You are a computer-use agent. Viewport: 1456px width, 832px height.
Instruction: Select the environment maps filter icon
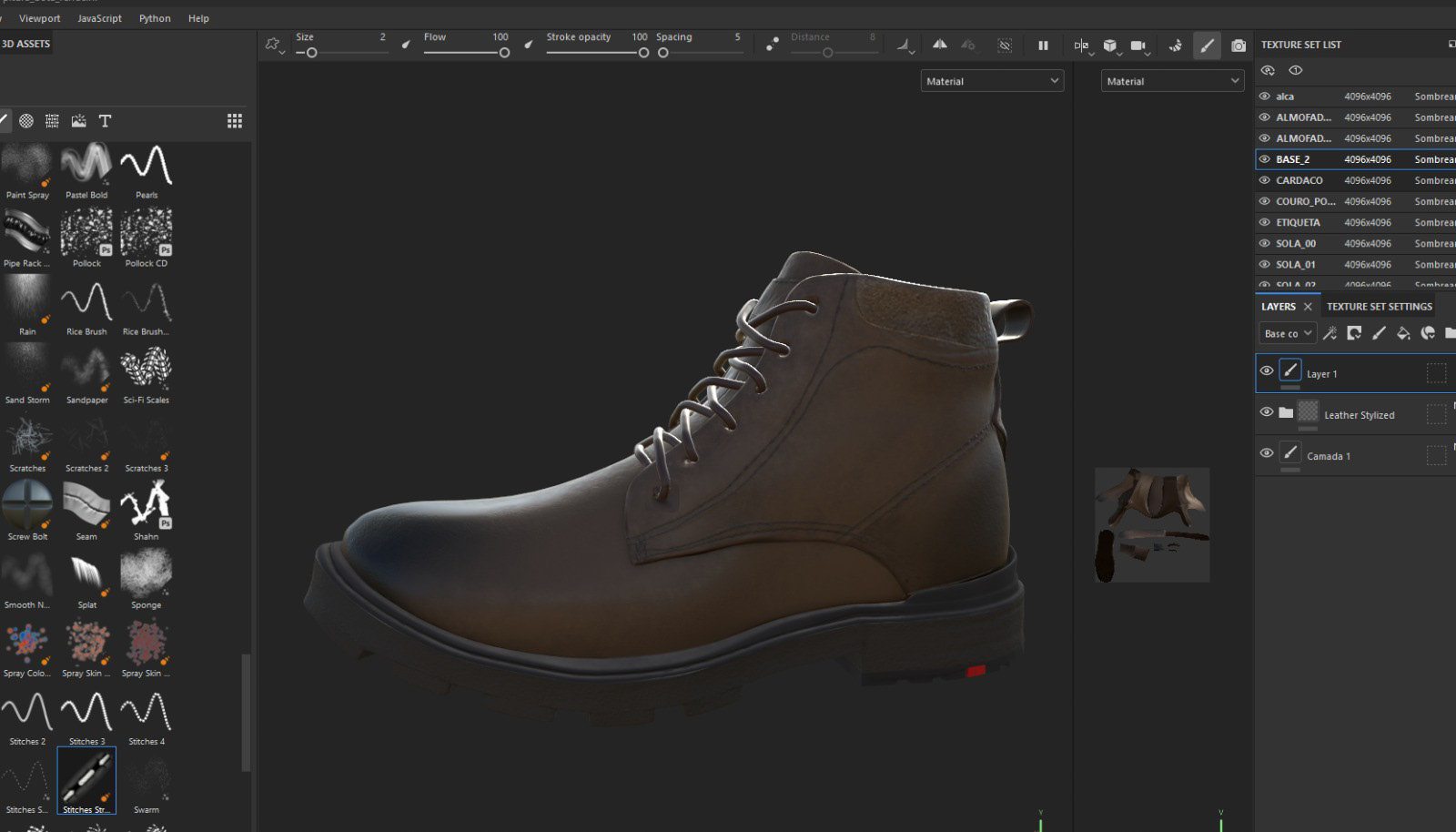tap(79, 121)
